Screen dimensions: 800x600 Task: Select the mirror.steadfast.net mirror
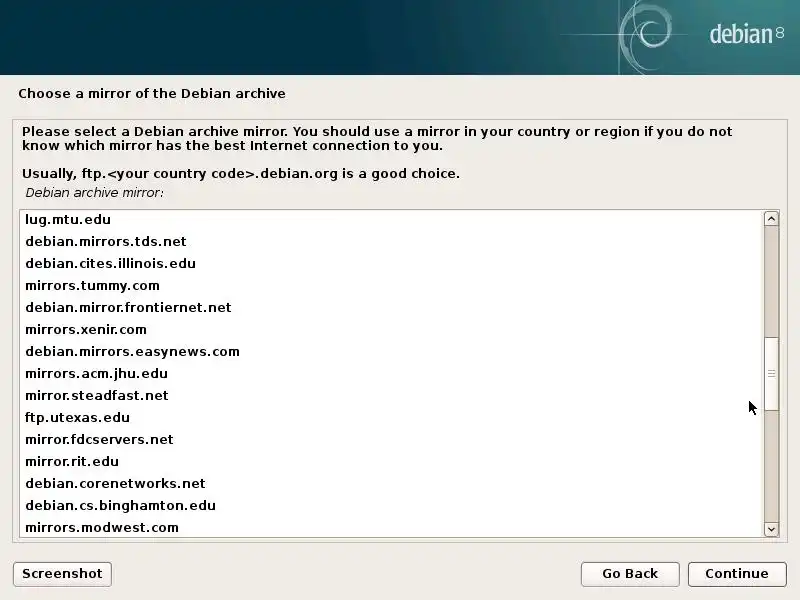pos(391,395)
